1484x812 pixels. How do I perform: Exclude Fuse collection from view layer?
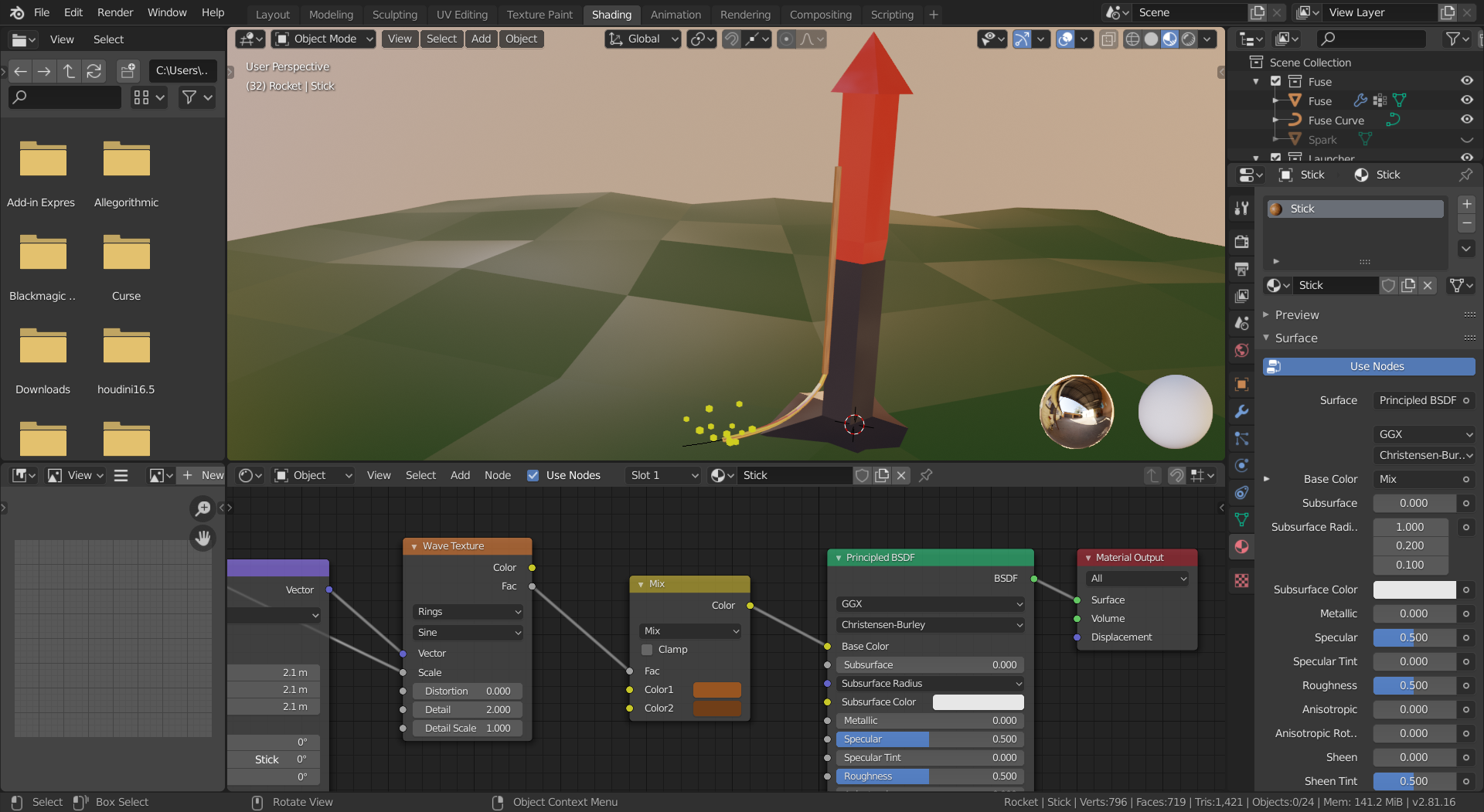point(1275,81)
